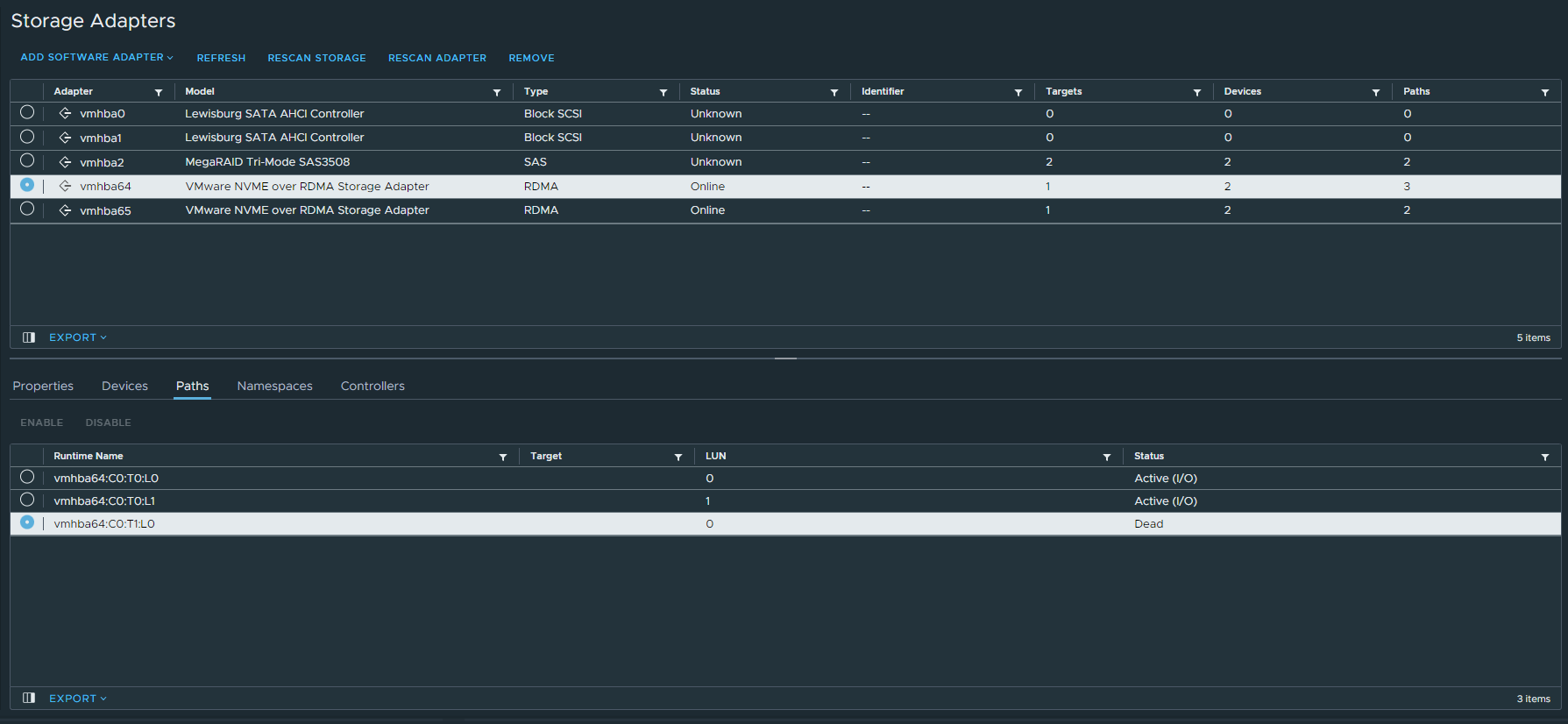Open filter on Adapter column

point(159,92)
